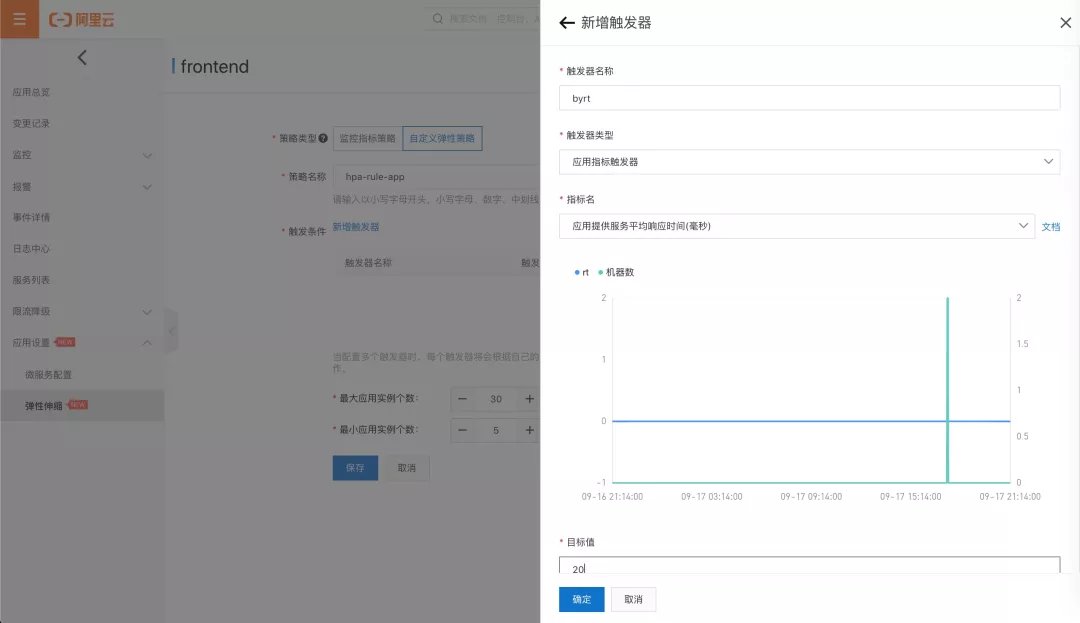This screenshot has height=623, width=1080.
Task: Increase 最小应用实例个数 with plus button
Action: click(529, 430)
